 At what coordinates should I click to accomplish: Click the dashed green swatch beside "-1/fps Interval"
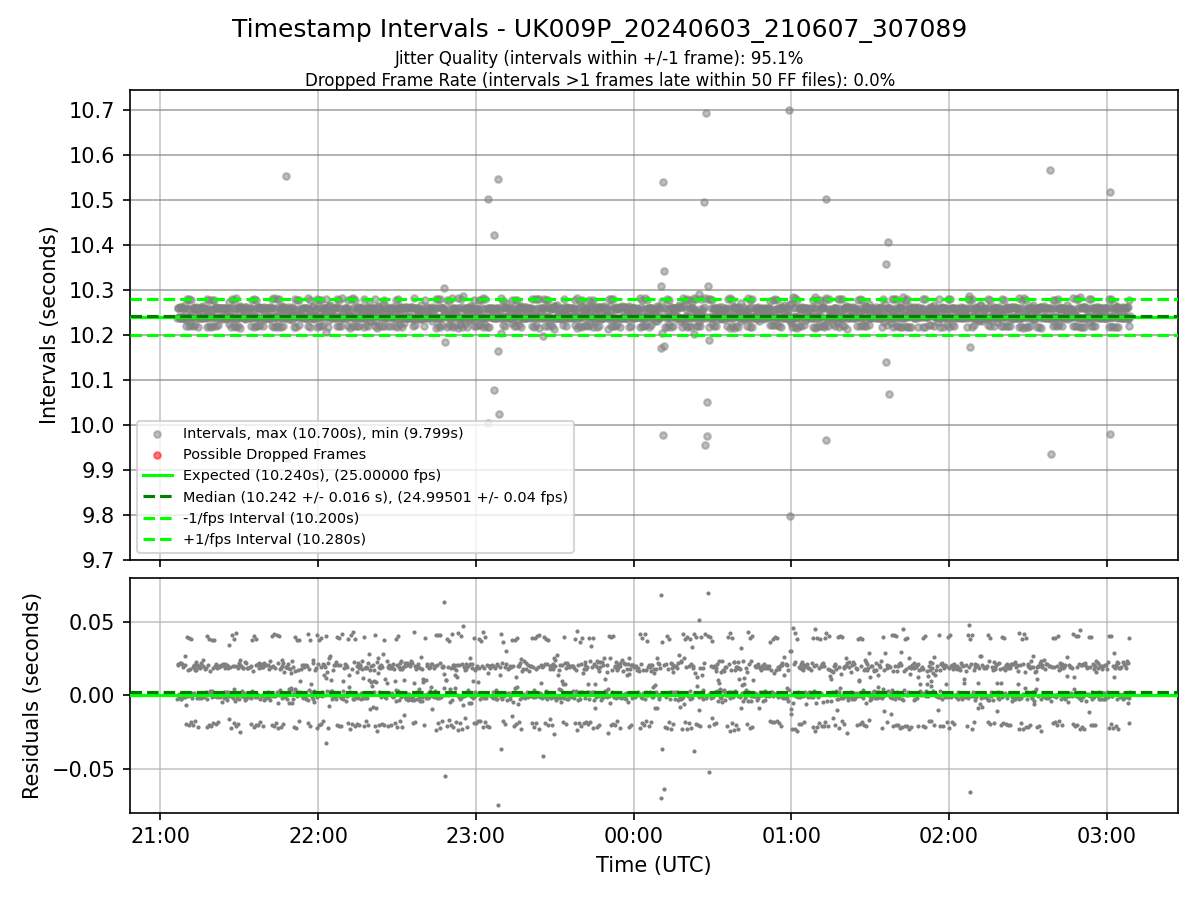157,518
